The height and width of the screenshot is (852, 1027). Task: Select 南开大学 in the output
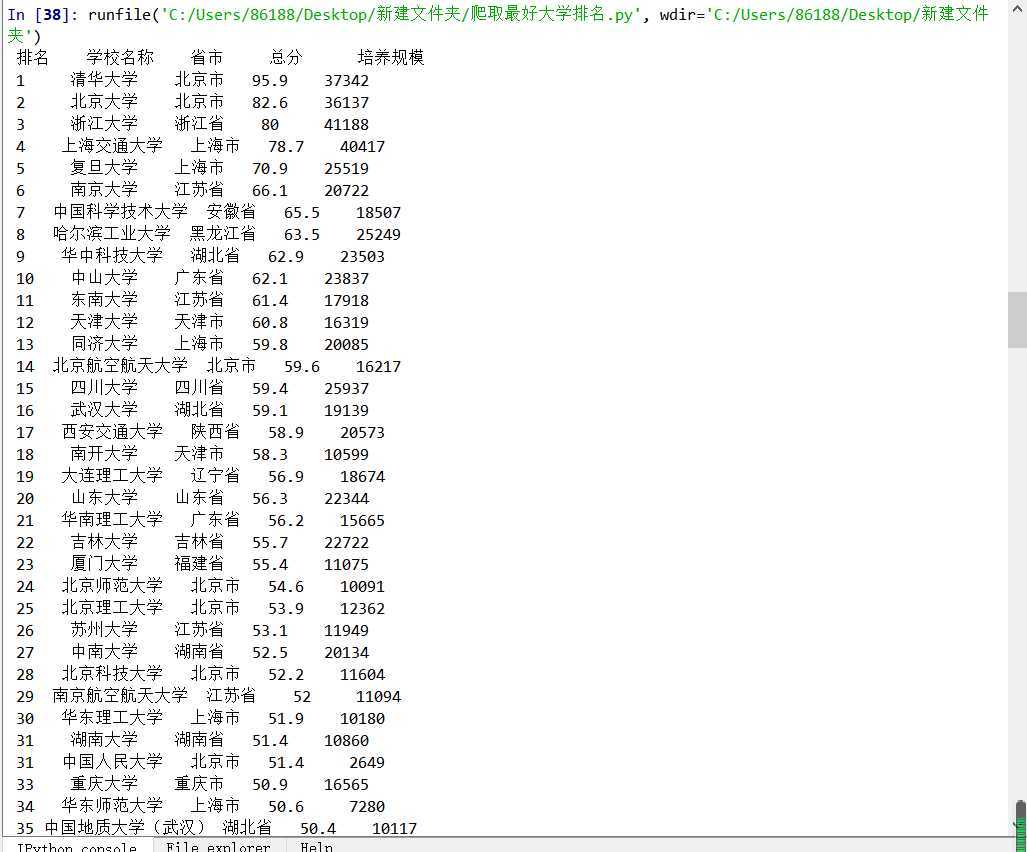(104, 454)
